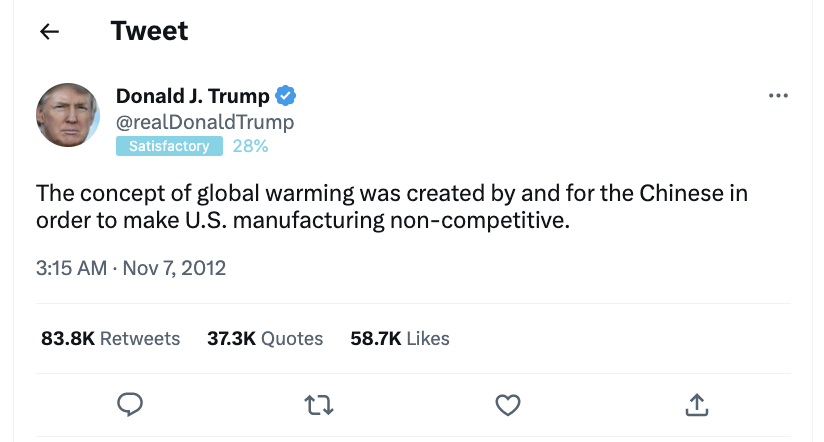
Task: Click the blue verified checkmark badge
Action: pos(286,96)
